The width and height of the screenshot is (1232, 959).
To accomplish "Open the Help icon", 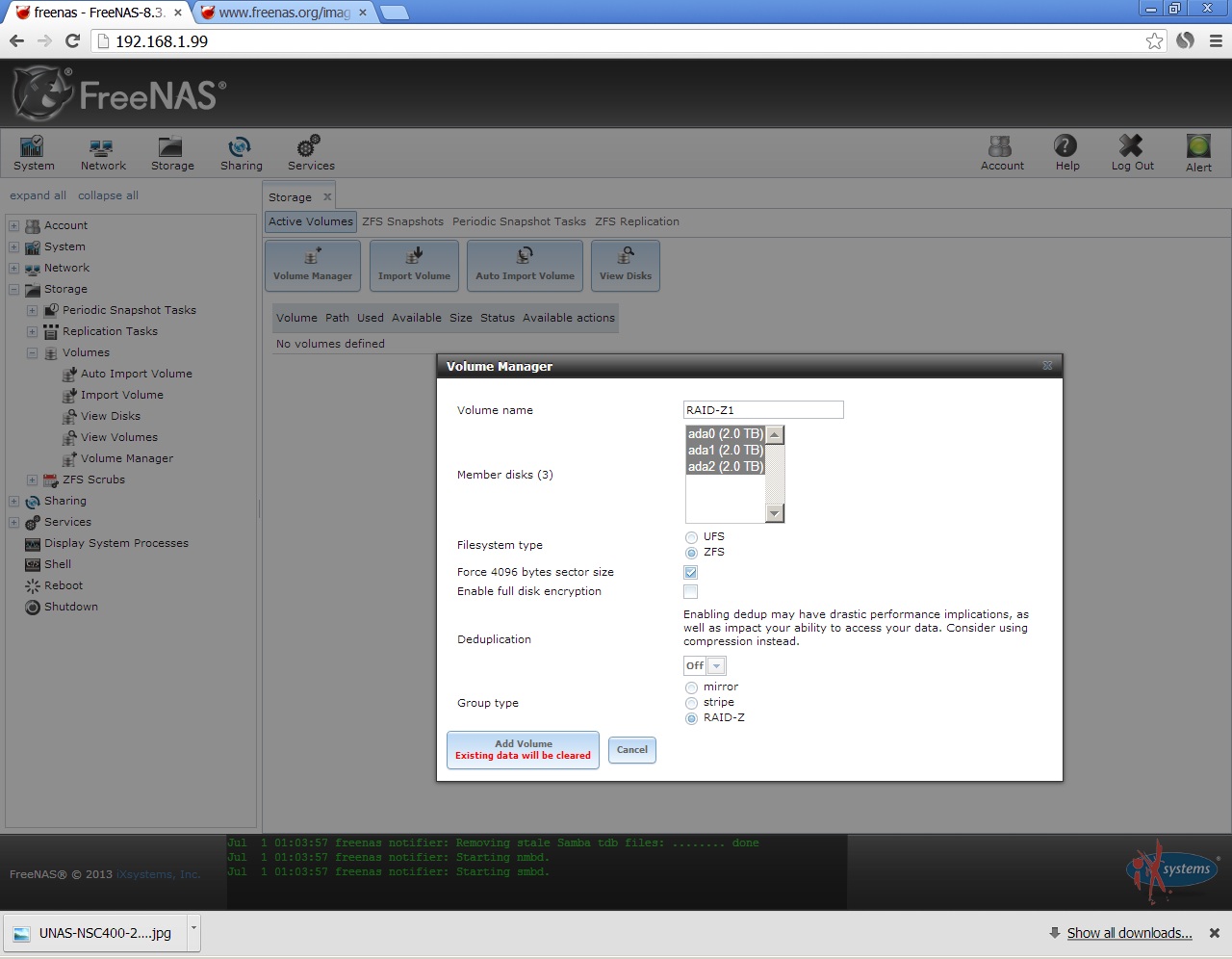I will [1066, 152].
